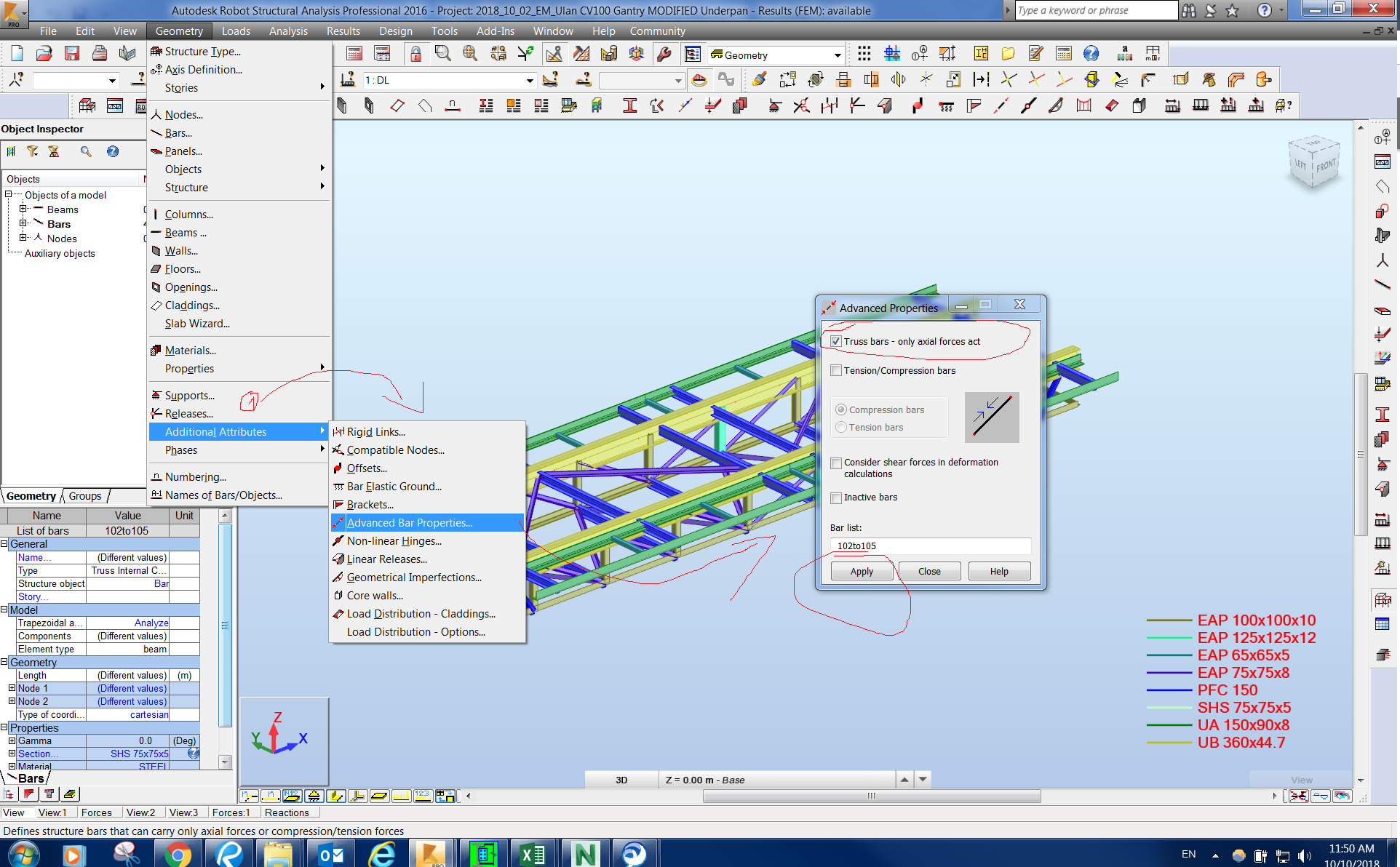This screenshot has height=867, width=1400.
Task: Click the blue PFC 150 legend color line
Action: [x=1168, y=691]
